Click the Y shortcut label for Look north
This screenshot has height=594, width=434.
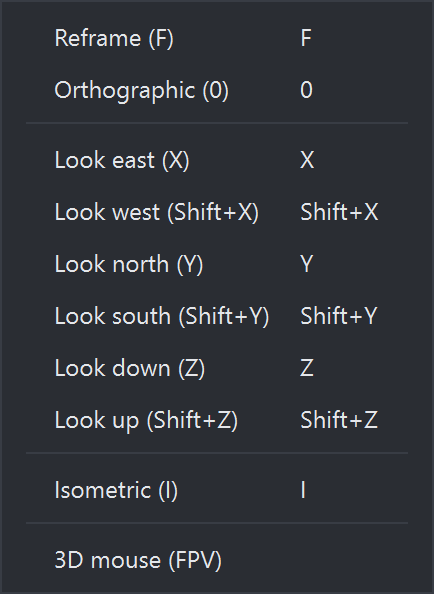point(307,264)
